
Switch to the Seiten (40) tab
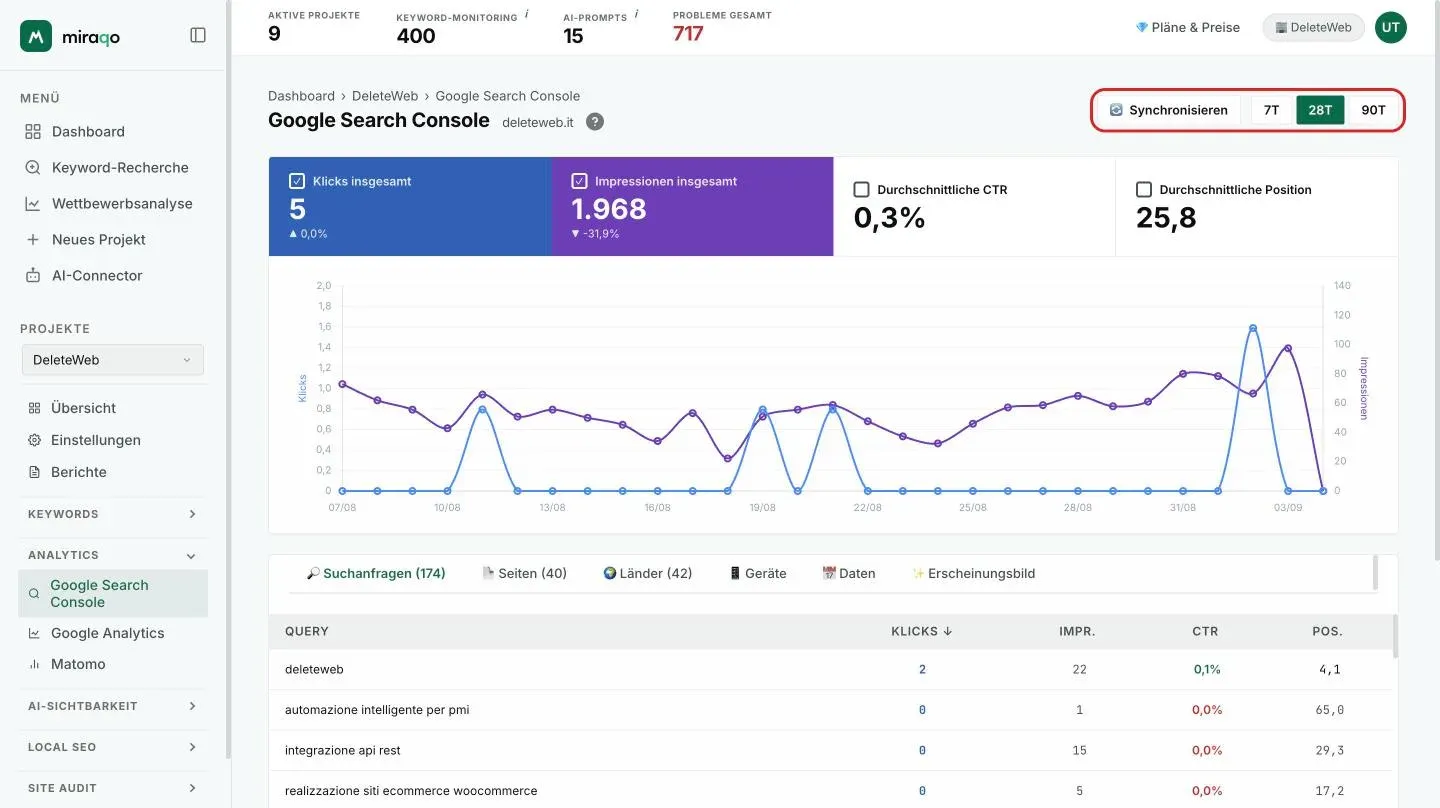[x=524, y=574]
